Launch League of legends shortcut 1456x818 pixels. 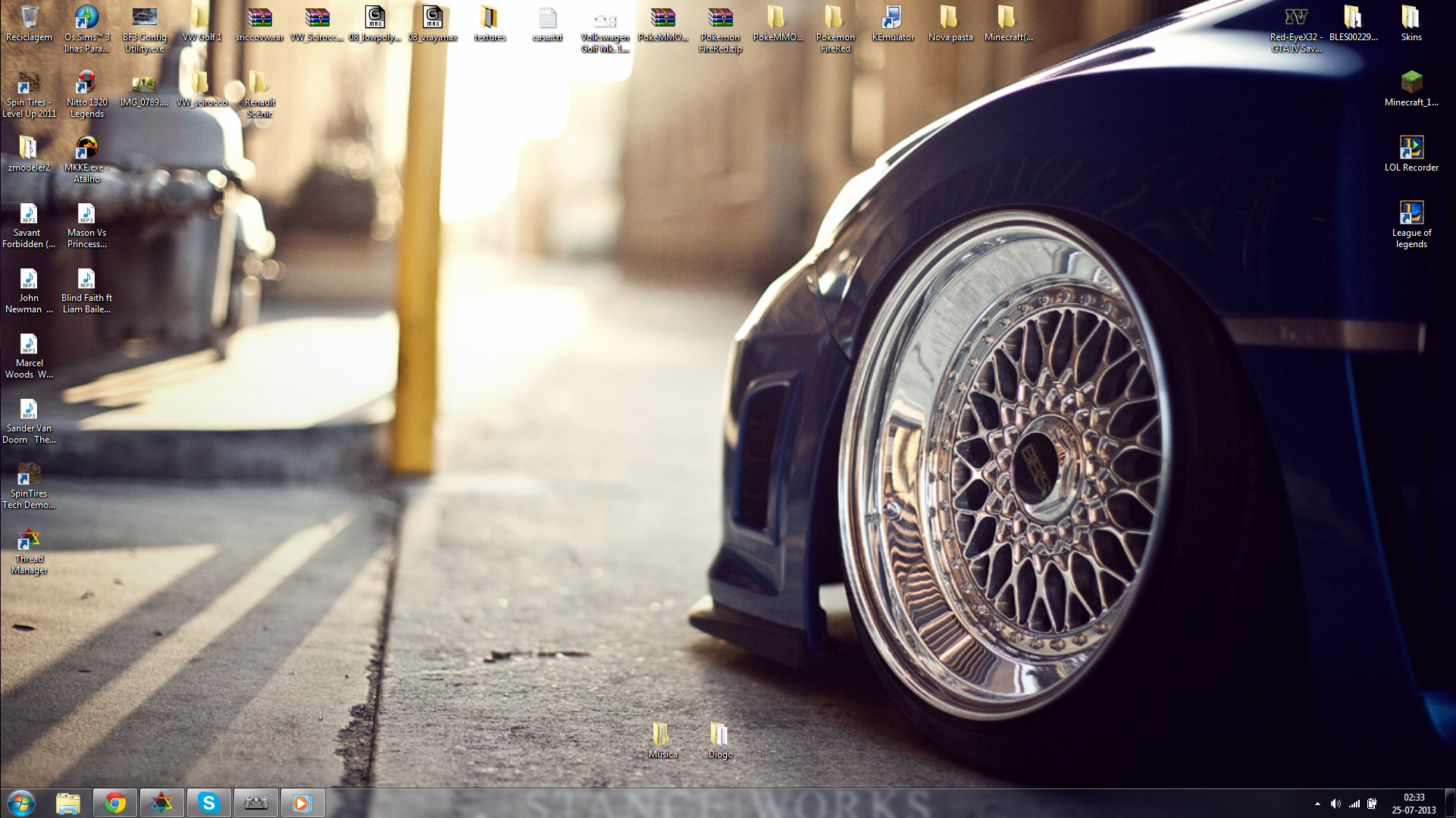click(x=1411, y=224)
